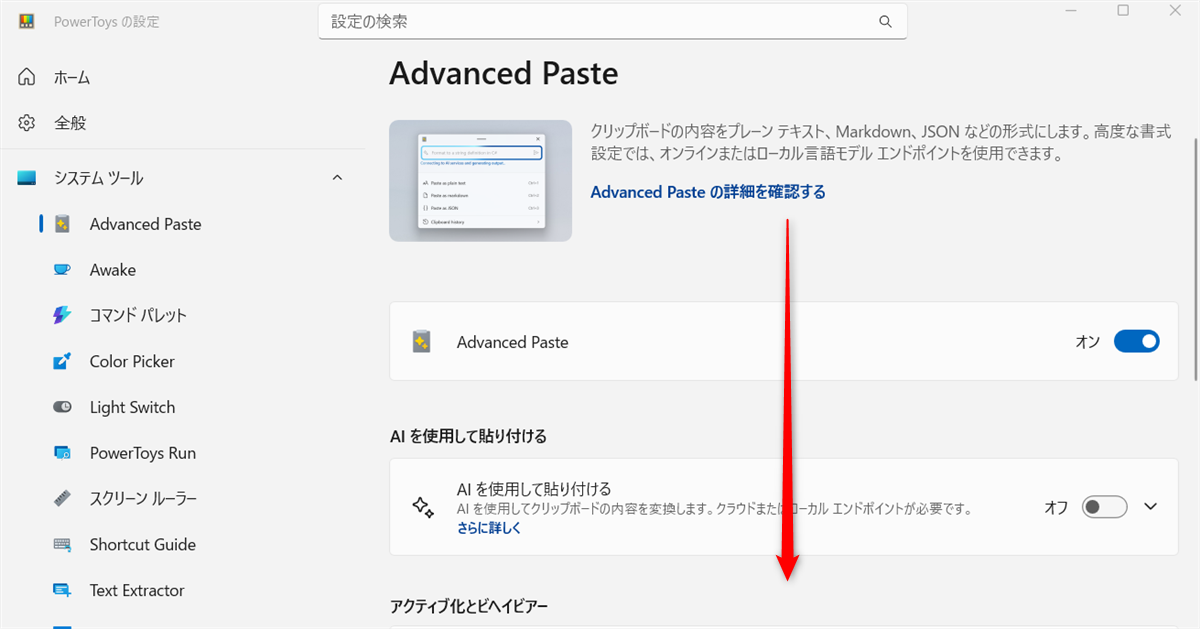Turn off the Advanced Paste toggle
The width and height of the screenshot is (1200, 629).
[x=1136, y=341]
